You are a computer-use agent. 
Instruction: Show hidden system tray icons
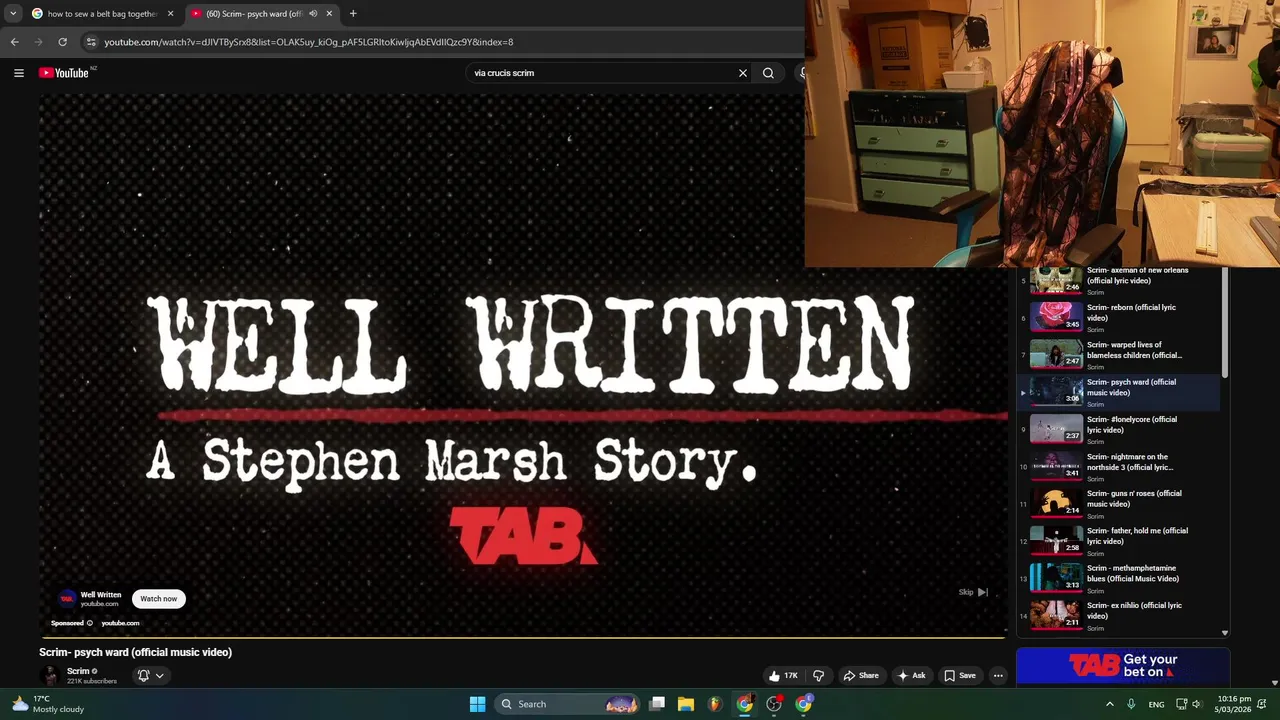tap(1109, 704)
